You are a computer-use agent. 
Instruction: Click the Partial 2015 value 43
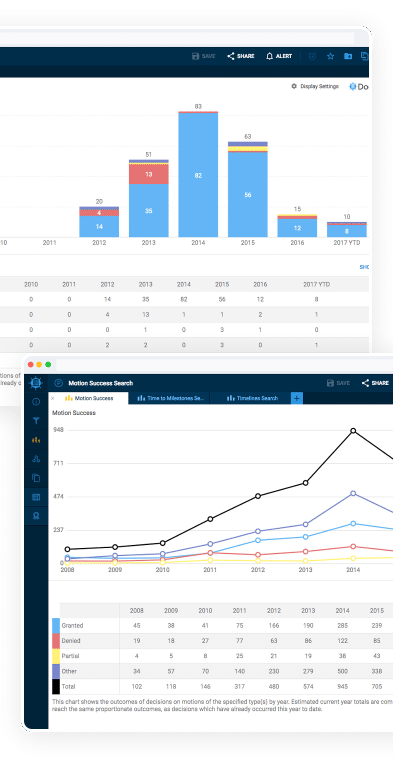376,656
